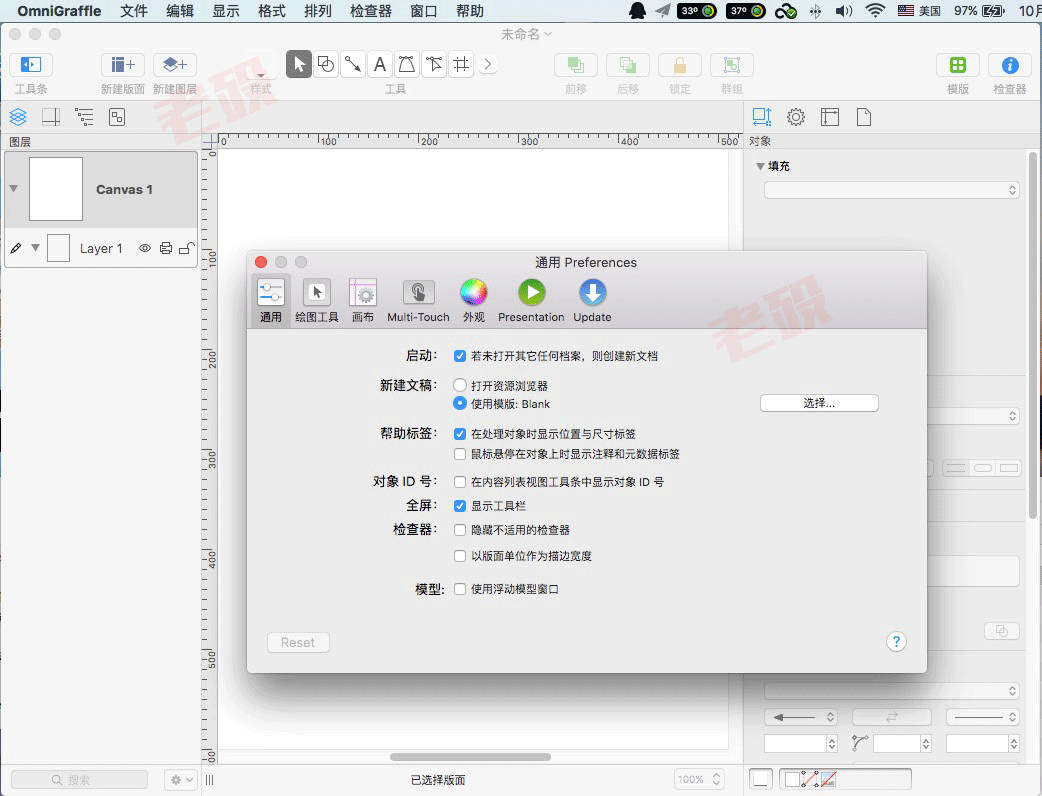
Task: Open the Object inspector tab
Action: (x=762, y=117)
